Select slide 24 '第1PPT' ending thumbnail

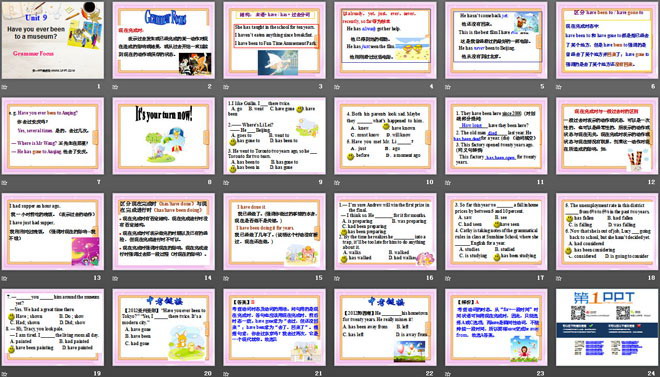[607, 327]
